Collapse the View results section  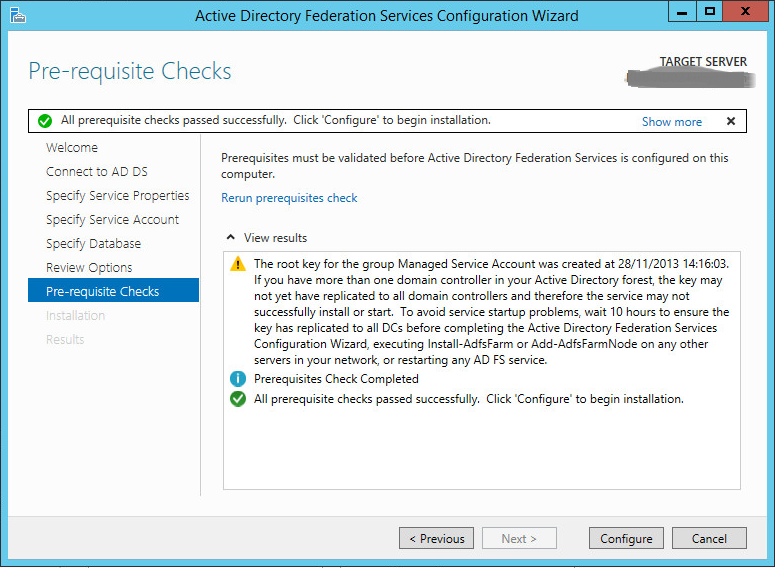230,237
